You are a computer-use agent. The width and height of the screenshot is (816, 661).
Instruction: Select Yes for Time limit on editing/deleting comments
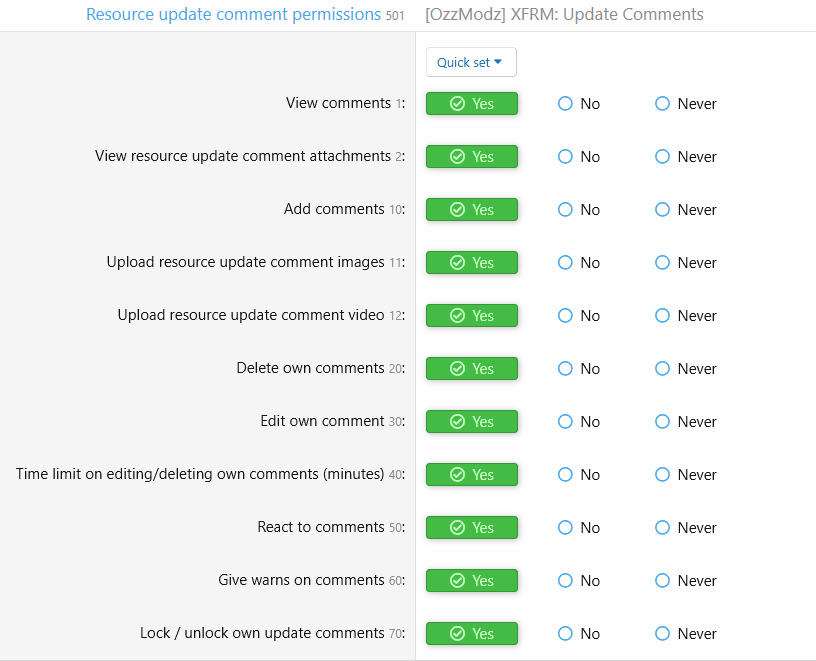(x=471, y=475)
